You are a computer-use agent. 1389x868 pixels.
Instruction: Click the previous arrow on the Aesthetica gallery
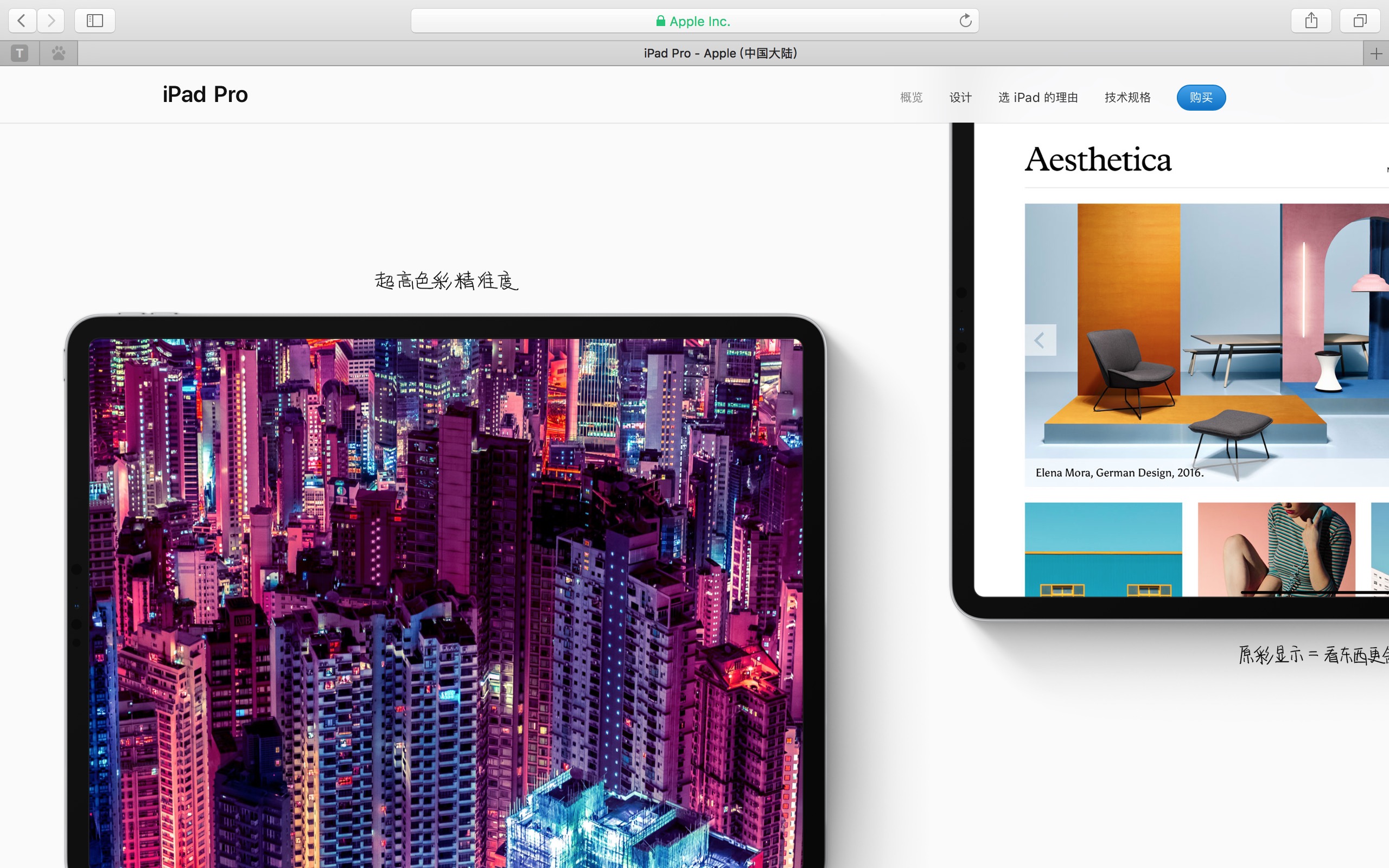coord(1040,341)
